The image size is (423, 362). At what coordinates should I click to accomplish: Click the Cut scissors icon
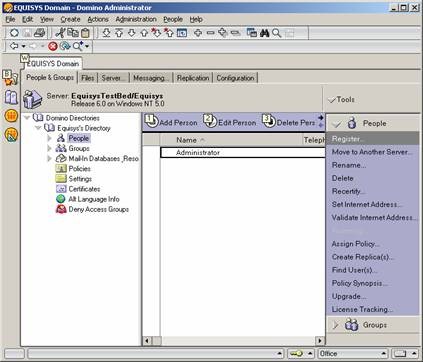[60, 33]
